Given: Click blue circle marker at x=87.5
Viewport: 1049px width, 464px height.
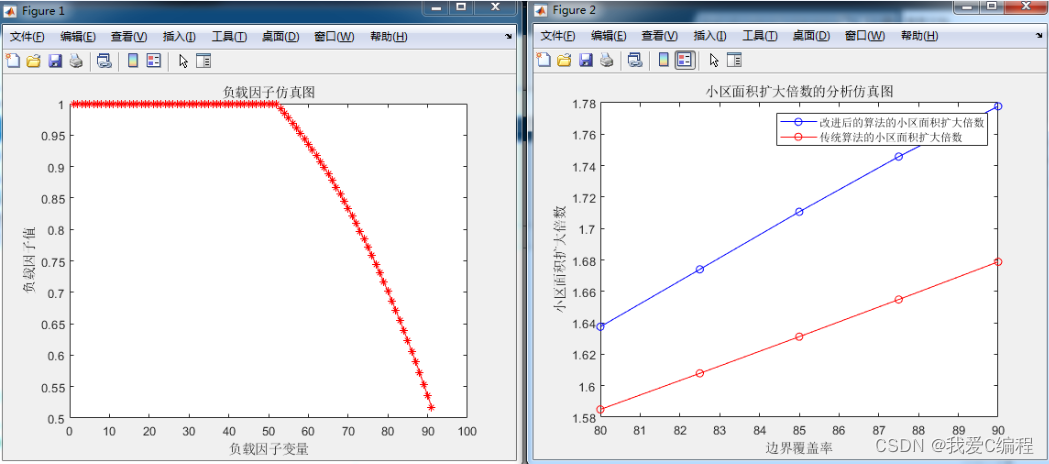Looking at the screenshot, I should (x=898, y=156).
